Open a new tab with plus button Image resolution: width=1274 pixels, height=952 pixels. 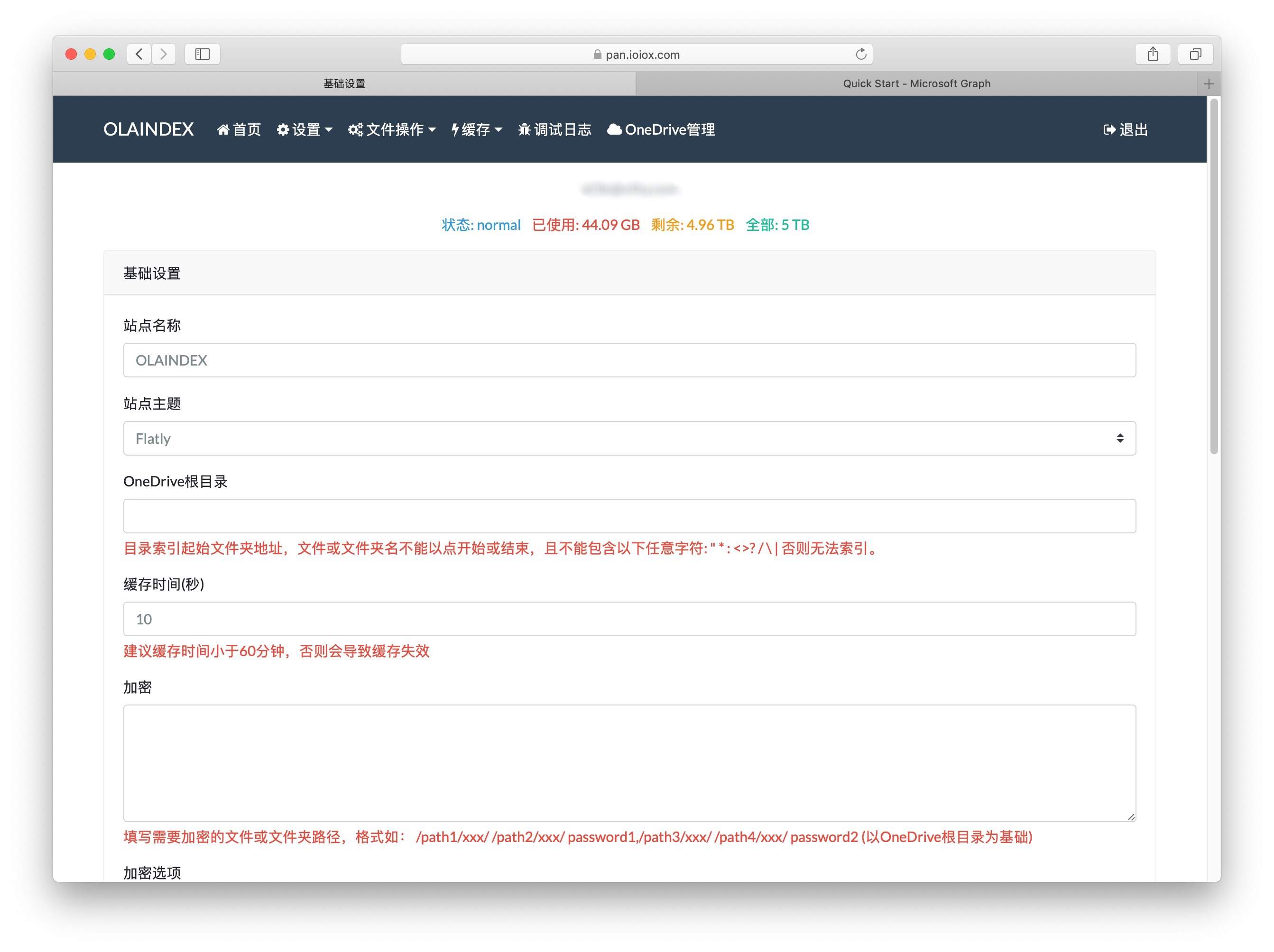click(x=1209, y=84)
